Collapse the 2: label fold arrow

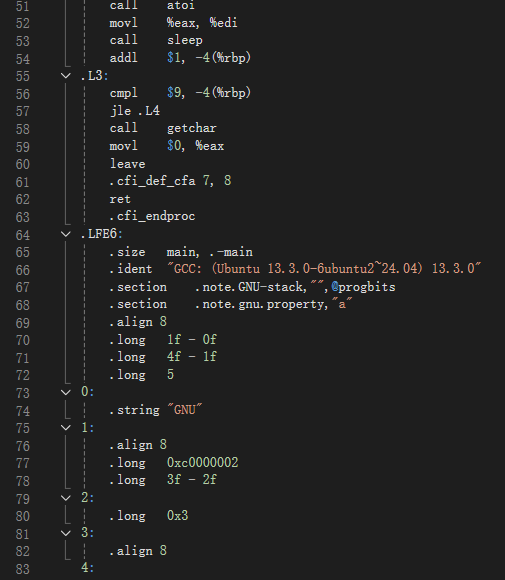[x=65, y=498]
